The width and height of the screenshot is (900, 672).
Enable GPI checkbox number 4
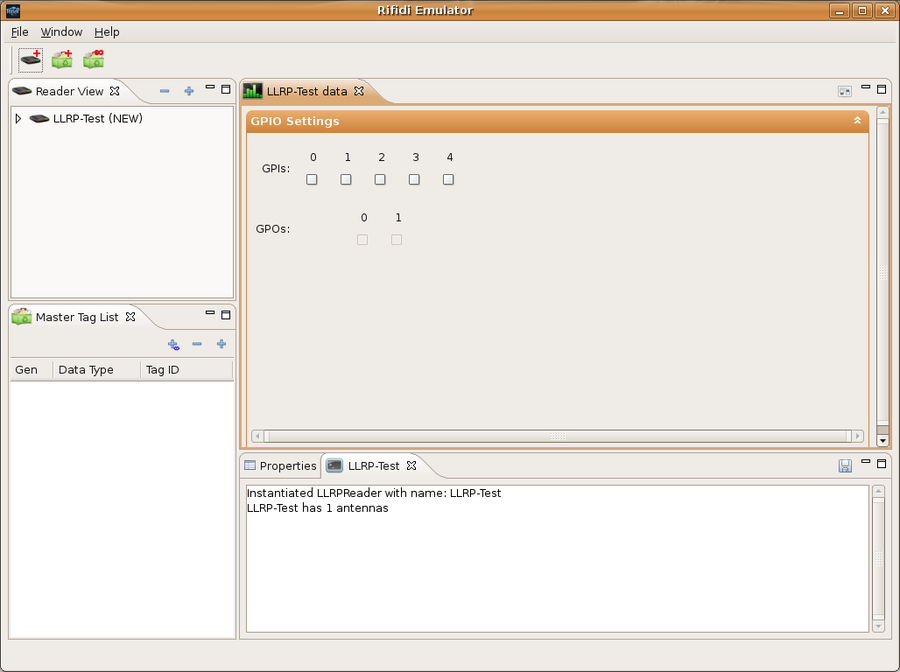coord(448,179)
